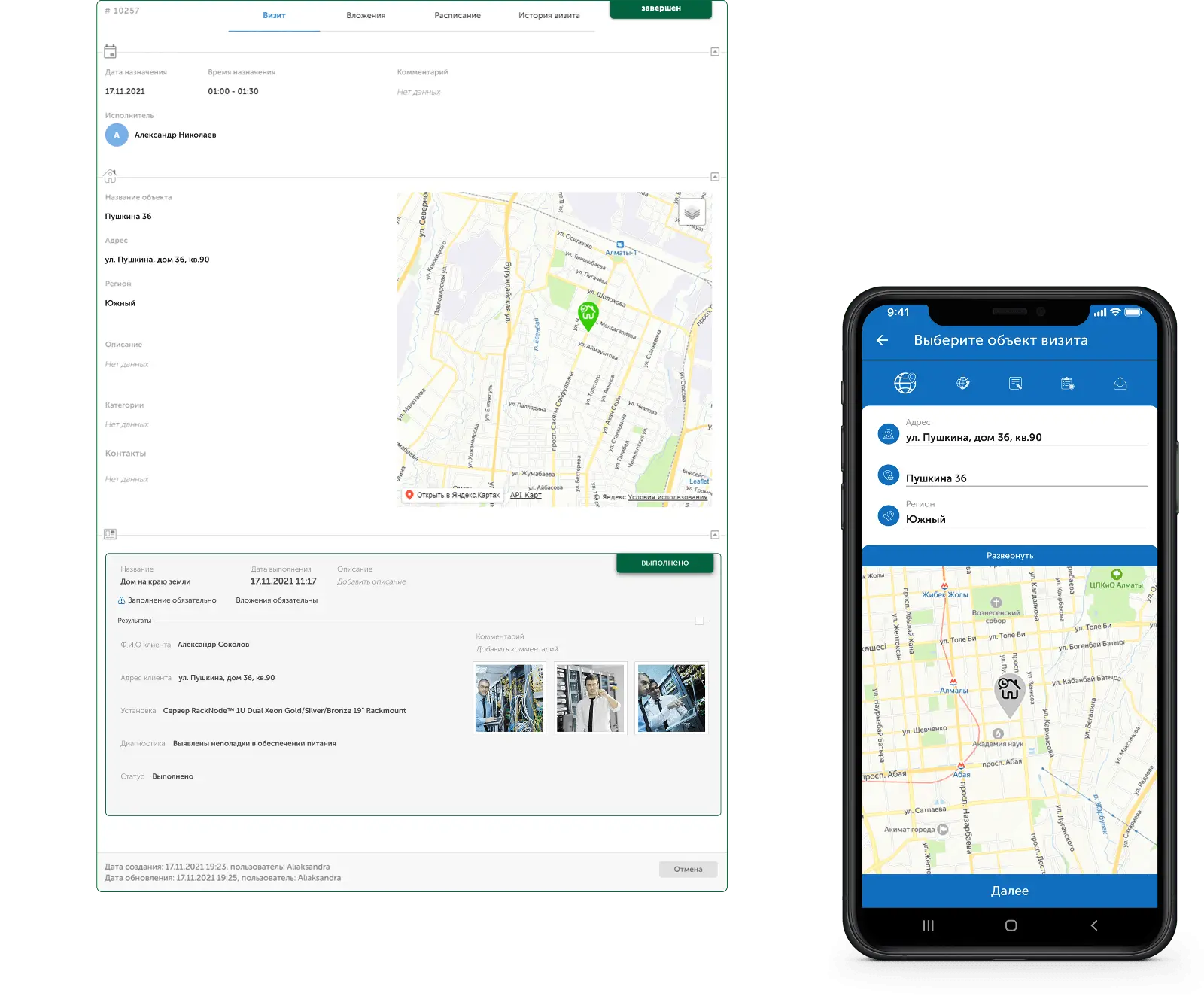The image size is (1204, 1002).
Task: Open the notes/document icon in mobile toolbar
Action: [x=1015, y=383]
